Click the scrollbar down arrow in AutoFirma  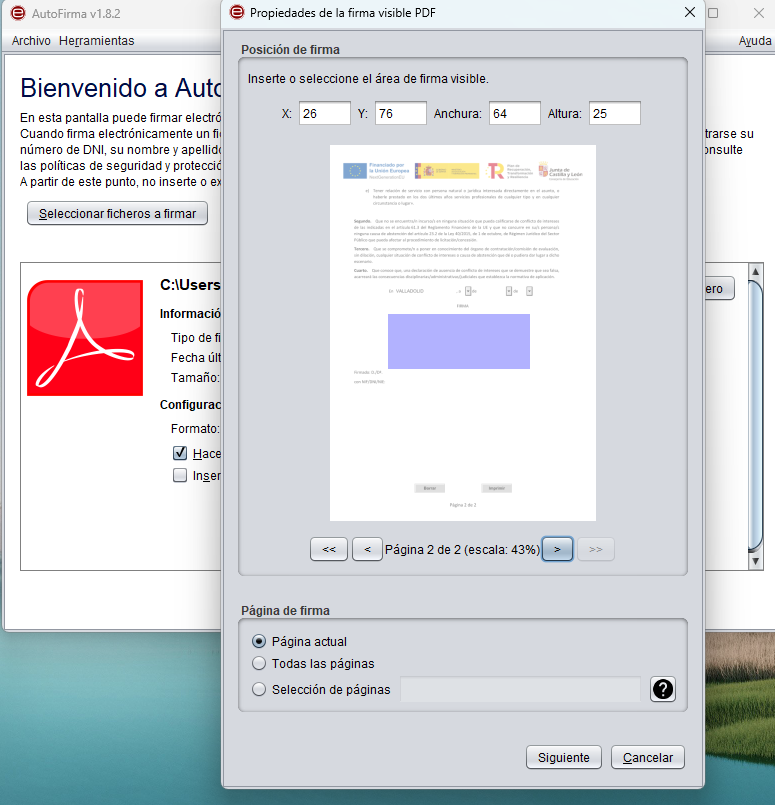click(755, 562)
